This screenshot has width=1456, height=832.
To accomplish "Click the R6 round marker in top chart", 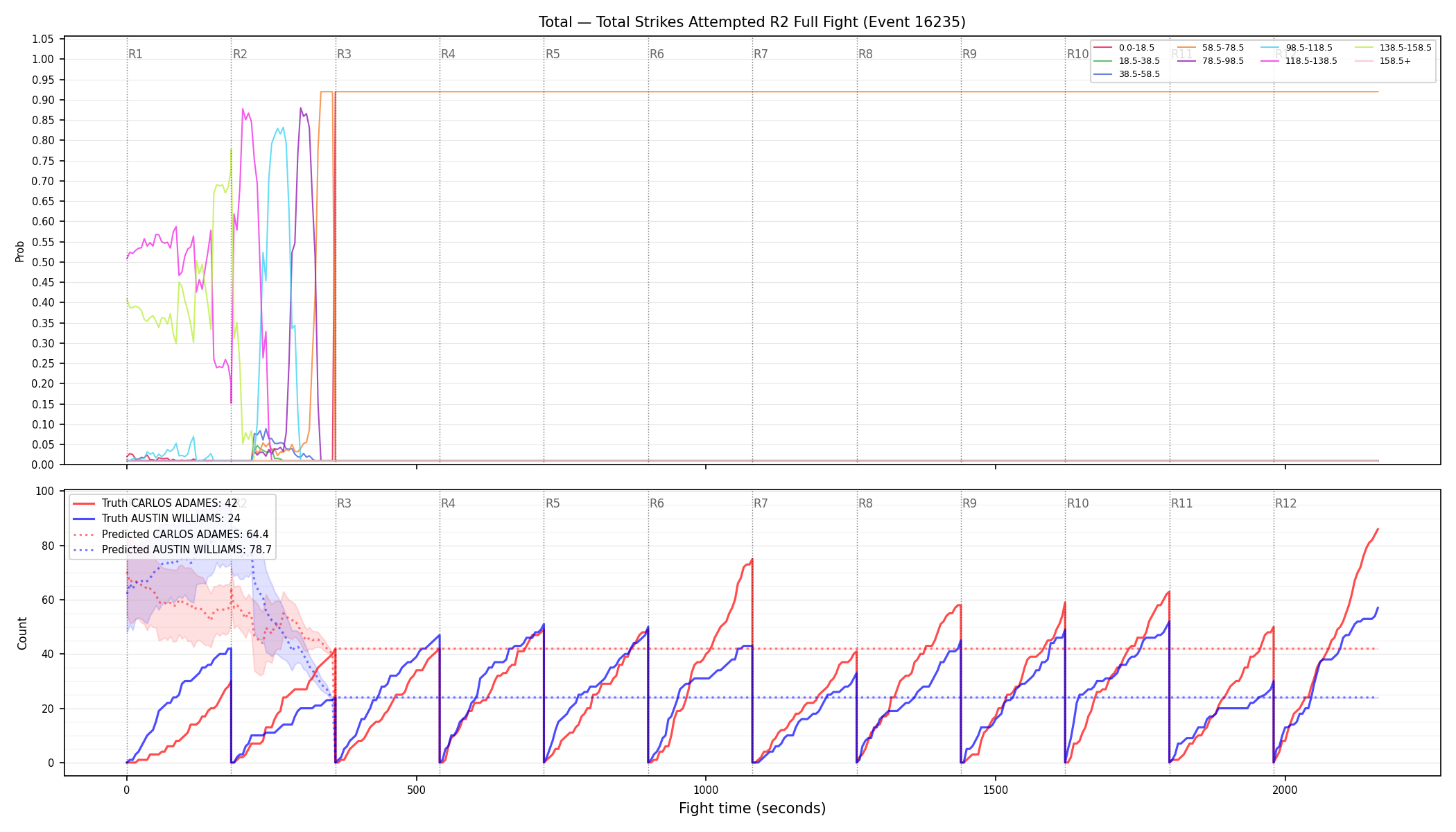I will 657,54.
